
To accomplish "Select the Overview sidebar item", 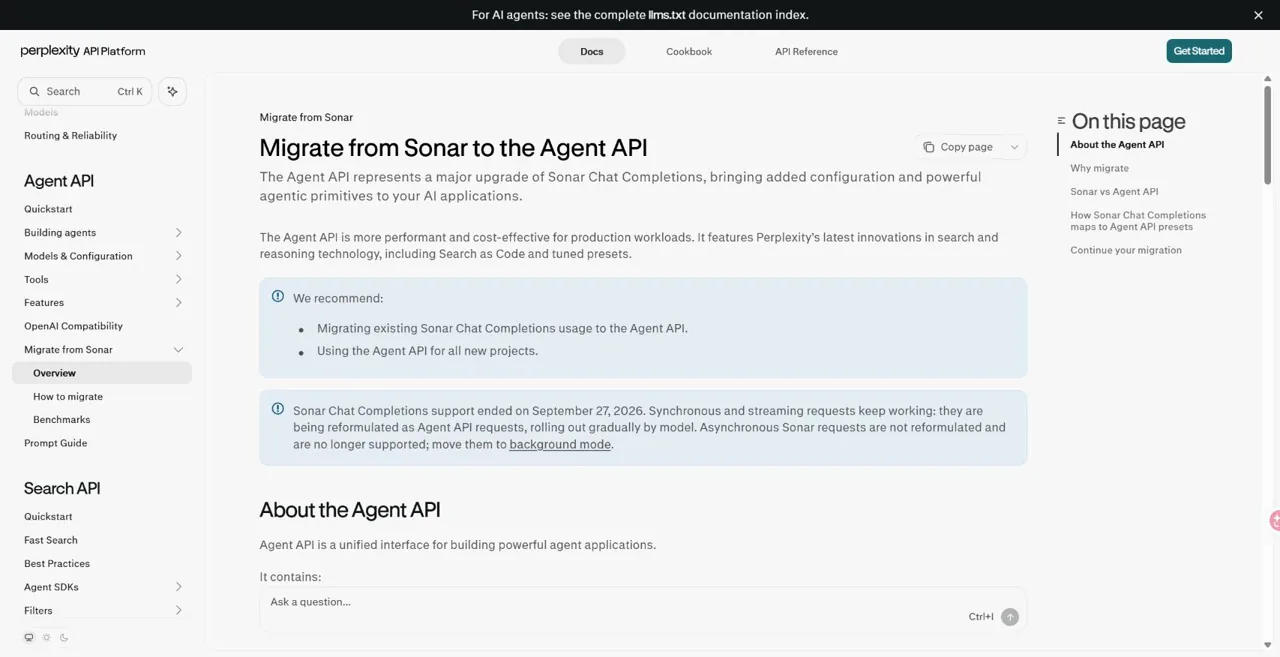I will click(x=102, y=373).
